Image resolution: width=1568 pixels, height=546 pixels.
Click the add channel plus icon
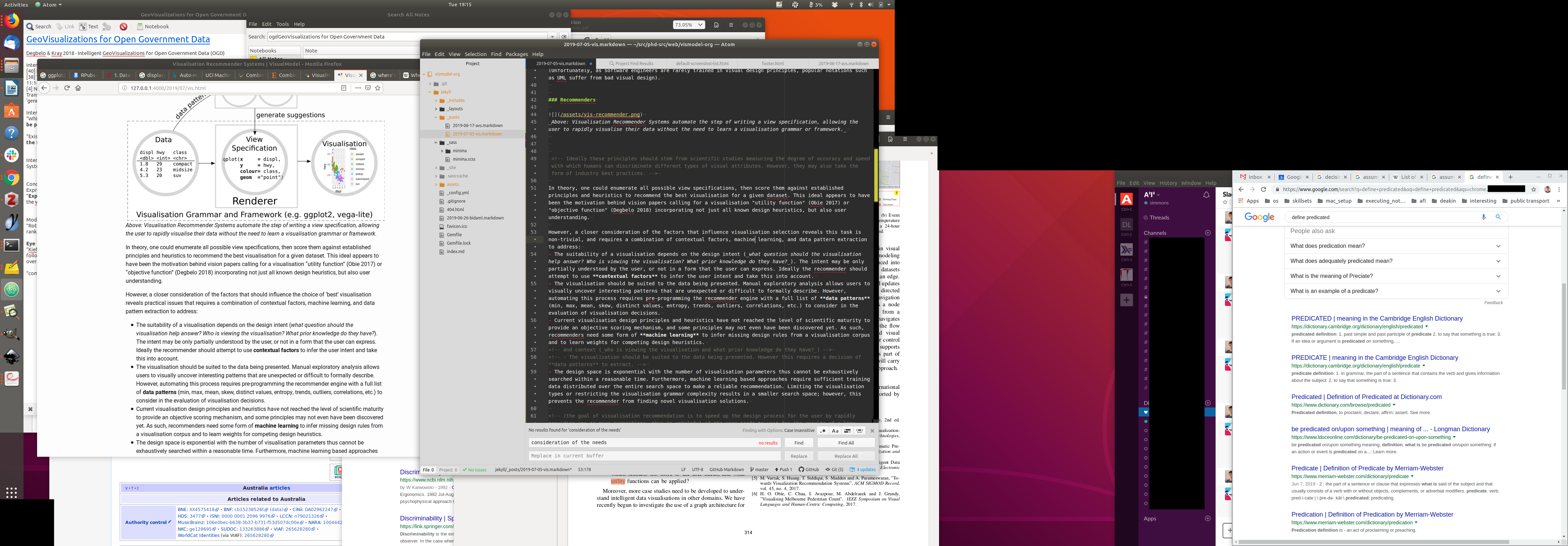1207,232
